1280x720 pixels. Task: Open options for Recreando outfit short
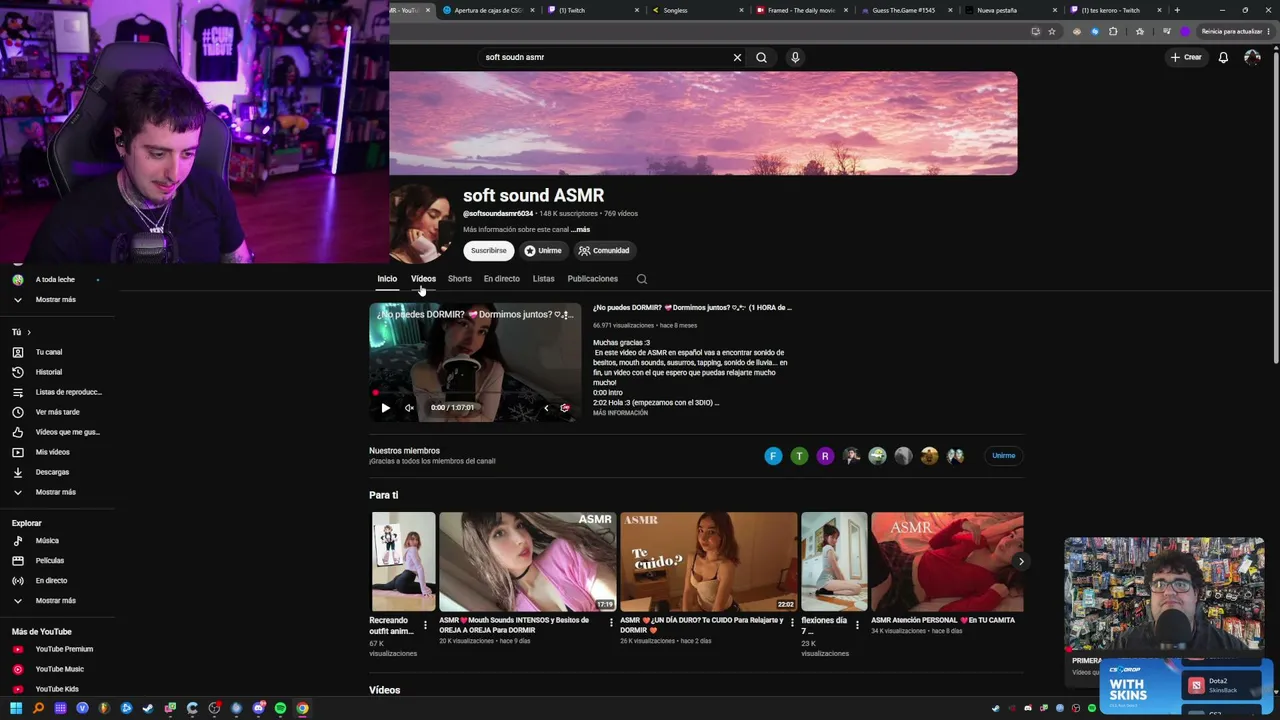pyautogui.click(x=425, y=625)
